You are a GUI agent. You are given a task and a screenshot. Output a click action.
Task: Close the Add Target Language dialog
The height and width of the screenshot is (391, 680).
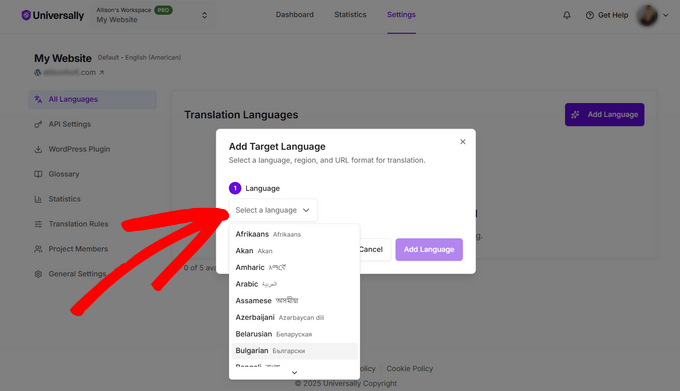(463, 142)
